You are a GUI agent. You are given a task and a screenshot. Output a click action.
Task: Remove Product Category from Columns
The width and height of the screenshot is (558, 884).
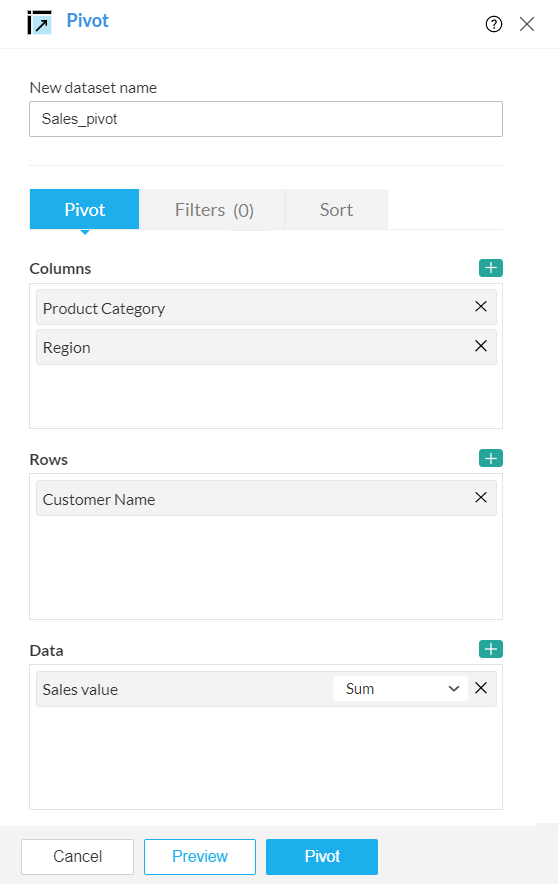click(x=481, y=306)
